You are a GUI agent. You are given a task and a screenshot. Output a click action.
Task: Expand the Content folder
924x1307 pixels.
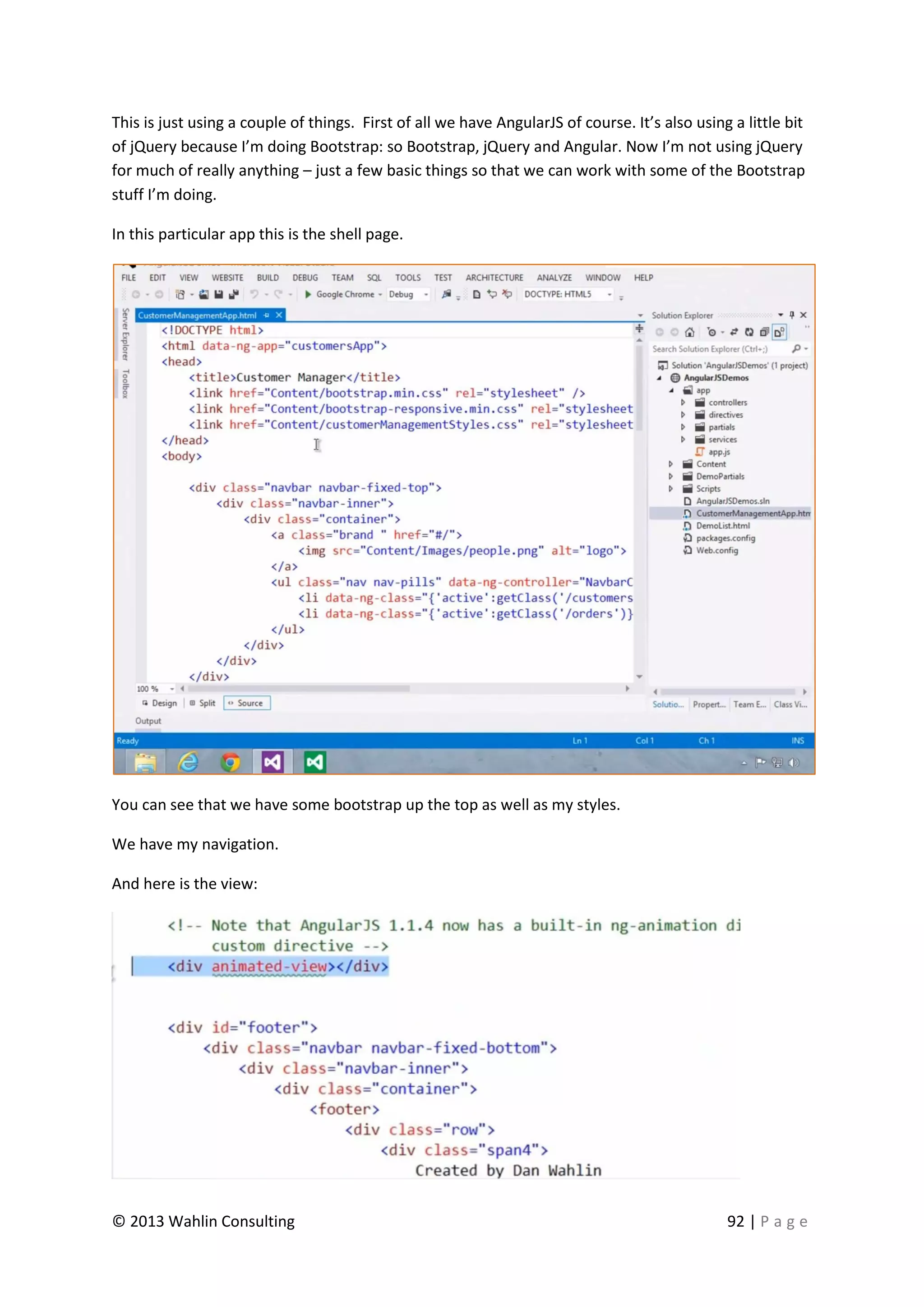point(671,464)
